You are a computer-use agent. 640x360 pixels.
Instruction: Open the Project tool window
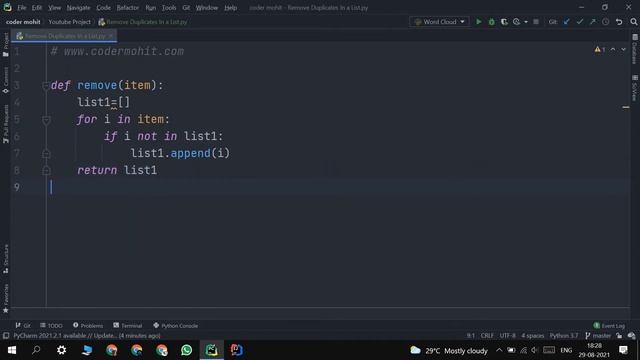[5, 44]
